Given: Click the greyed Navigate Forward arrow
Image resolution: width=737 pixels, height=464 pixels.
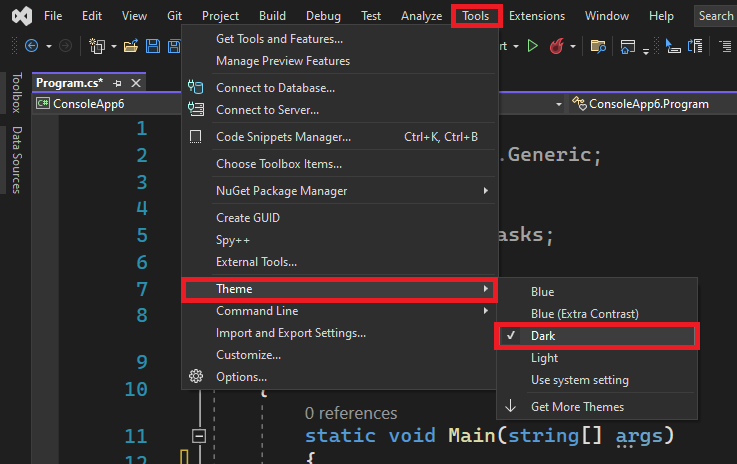Looking at the screenshot, I should click(x=65, y=46).
